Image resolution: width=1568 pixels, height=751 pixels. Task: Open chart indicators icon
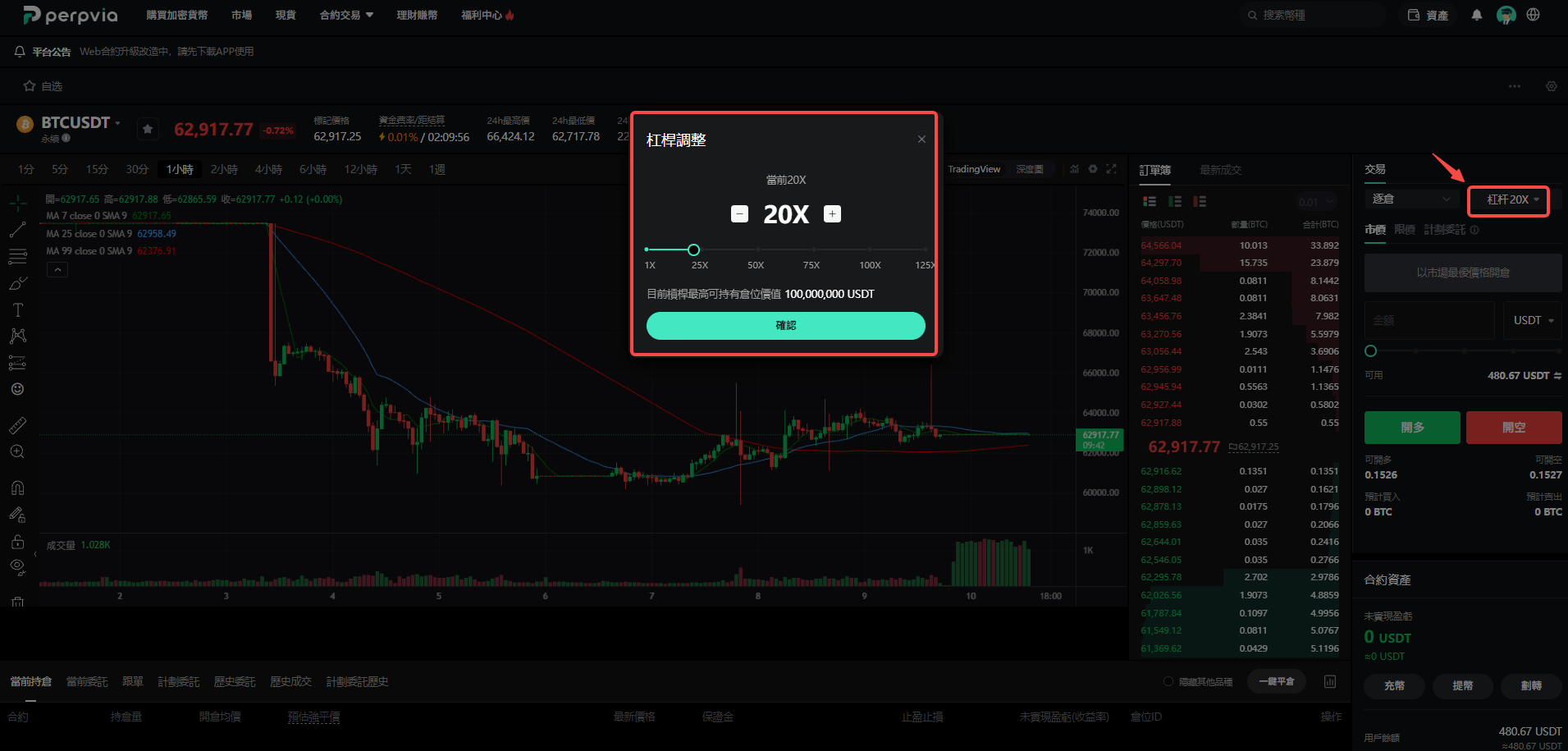pos(1074,169)
